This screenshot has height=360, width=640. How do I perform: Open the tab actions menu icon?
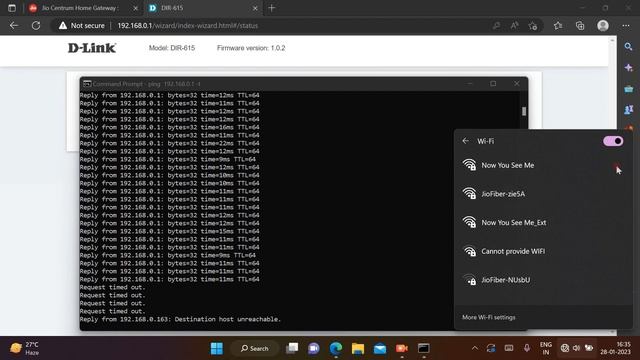pos(12,8)
